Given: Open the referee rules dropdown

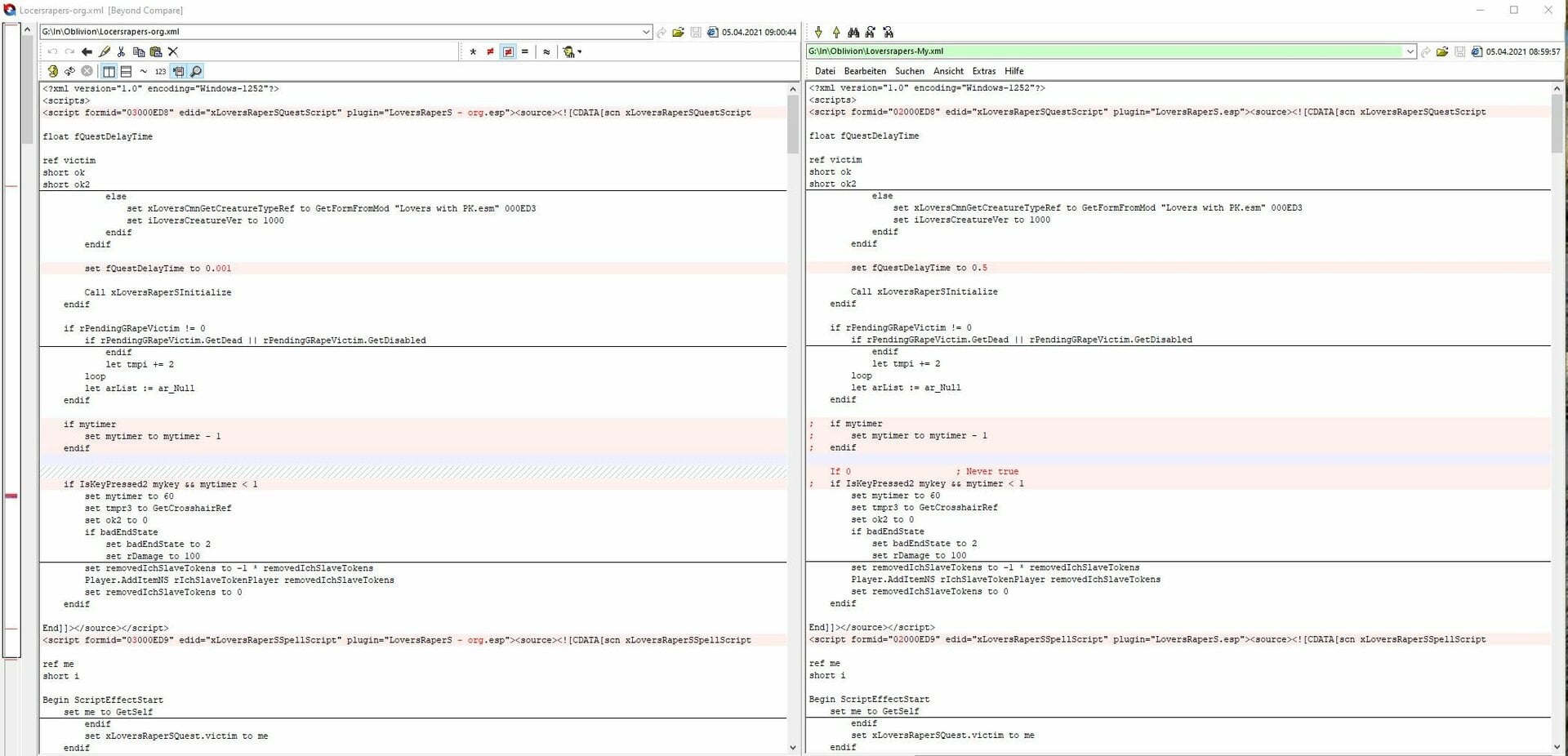Looking at the screenshot, I should (572, 51).
